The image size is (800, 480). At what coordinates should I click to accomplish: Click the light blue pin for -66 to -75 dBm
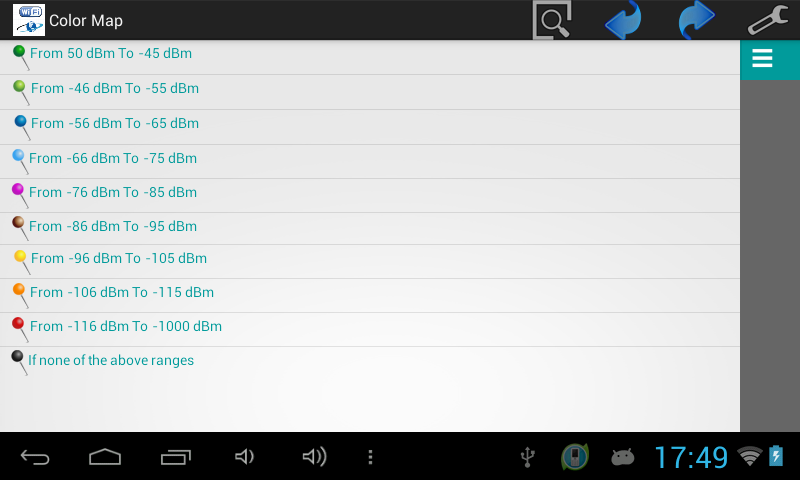[19, 161]
